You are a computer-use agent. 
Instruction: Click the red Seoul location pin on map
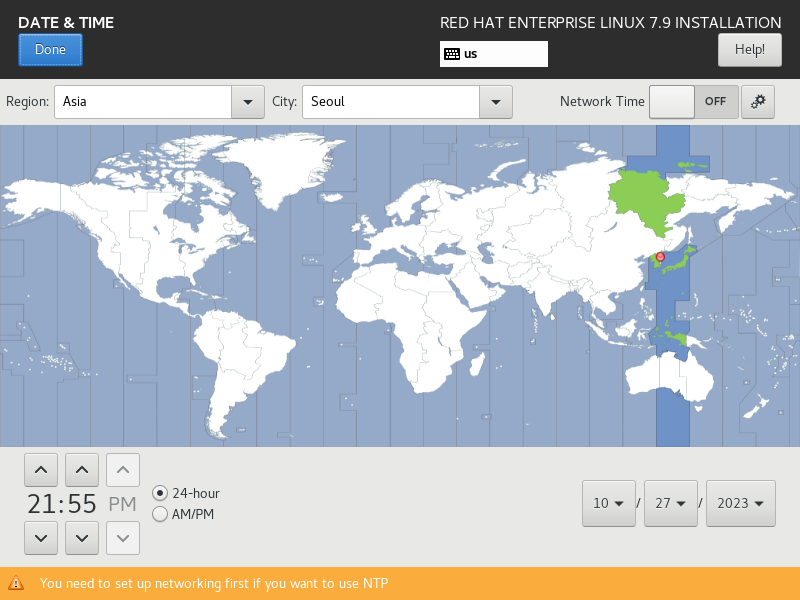[x=660, y=257]
